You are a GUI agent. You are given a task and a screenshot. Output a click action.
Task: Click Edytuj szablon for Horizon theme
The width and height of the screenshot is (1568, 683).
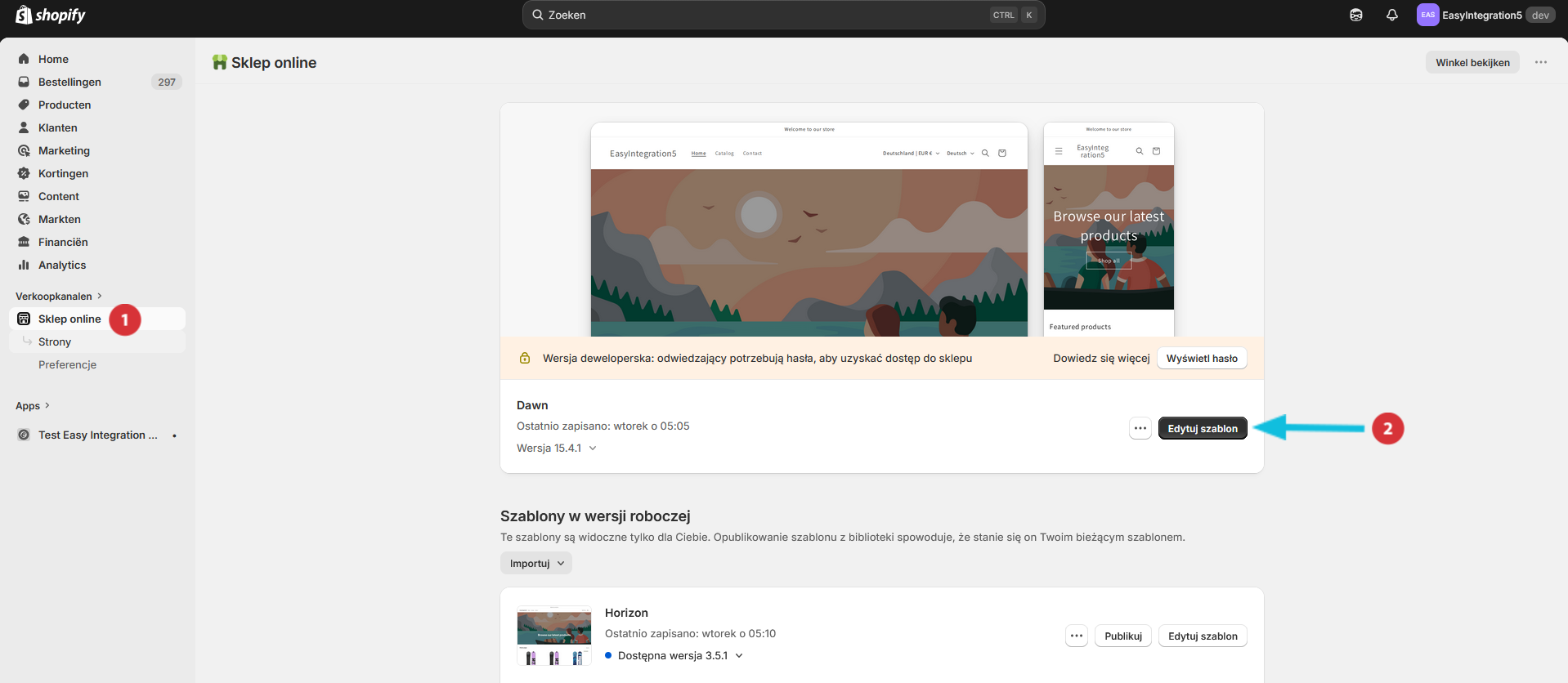(1203, 636)
